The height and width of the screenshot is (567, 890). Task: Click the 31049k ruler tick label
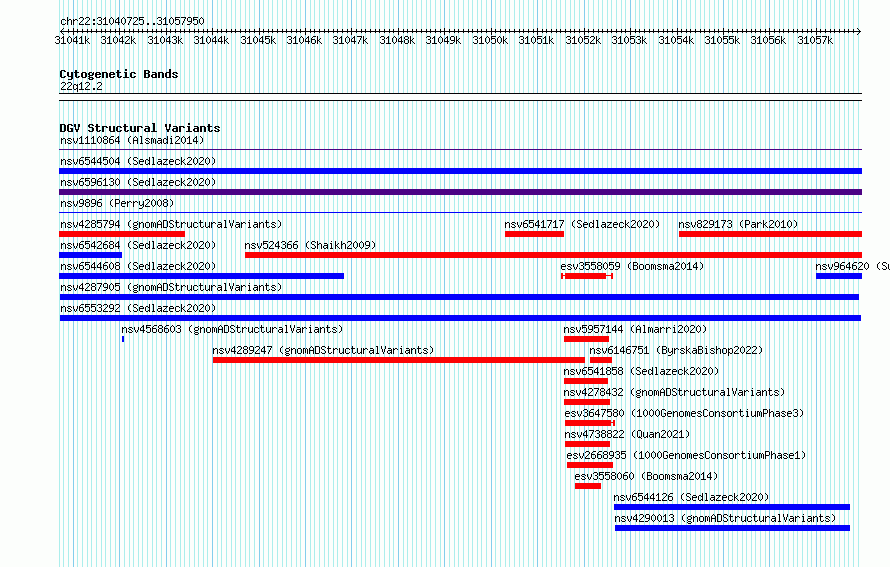coord(443,40)
